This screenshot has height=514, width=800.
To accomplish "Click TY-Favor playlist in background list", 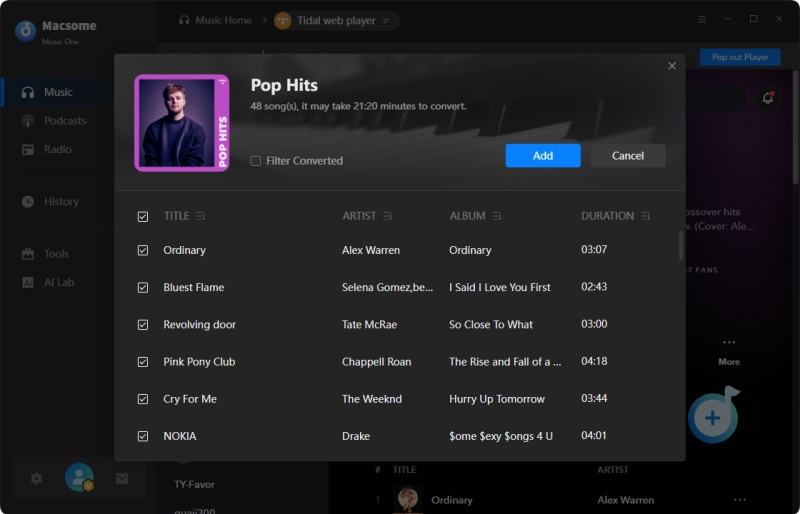I will click(194, 484).
